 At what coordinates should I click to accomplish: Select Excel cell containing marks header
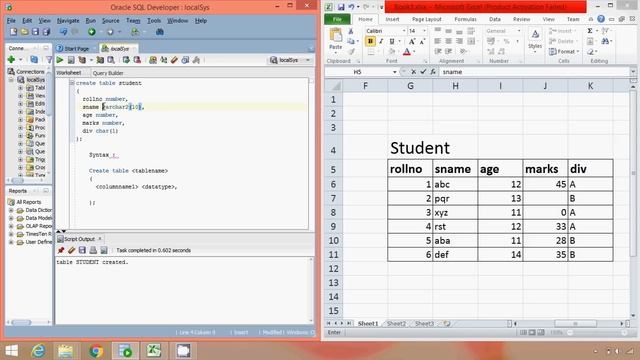tap(545, 169)
